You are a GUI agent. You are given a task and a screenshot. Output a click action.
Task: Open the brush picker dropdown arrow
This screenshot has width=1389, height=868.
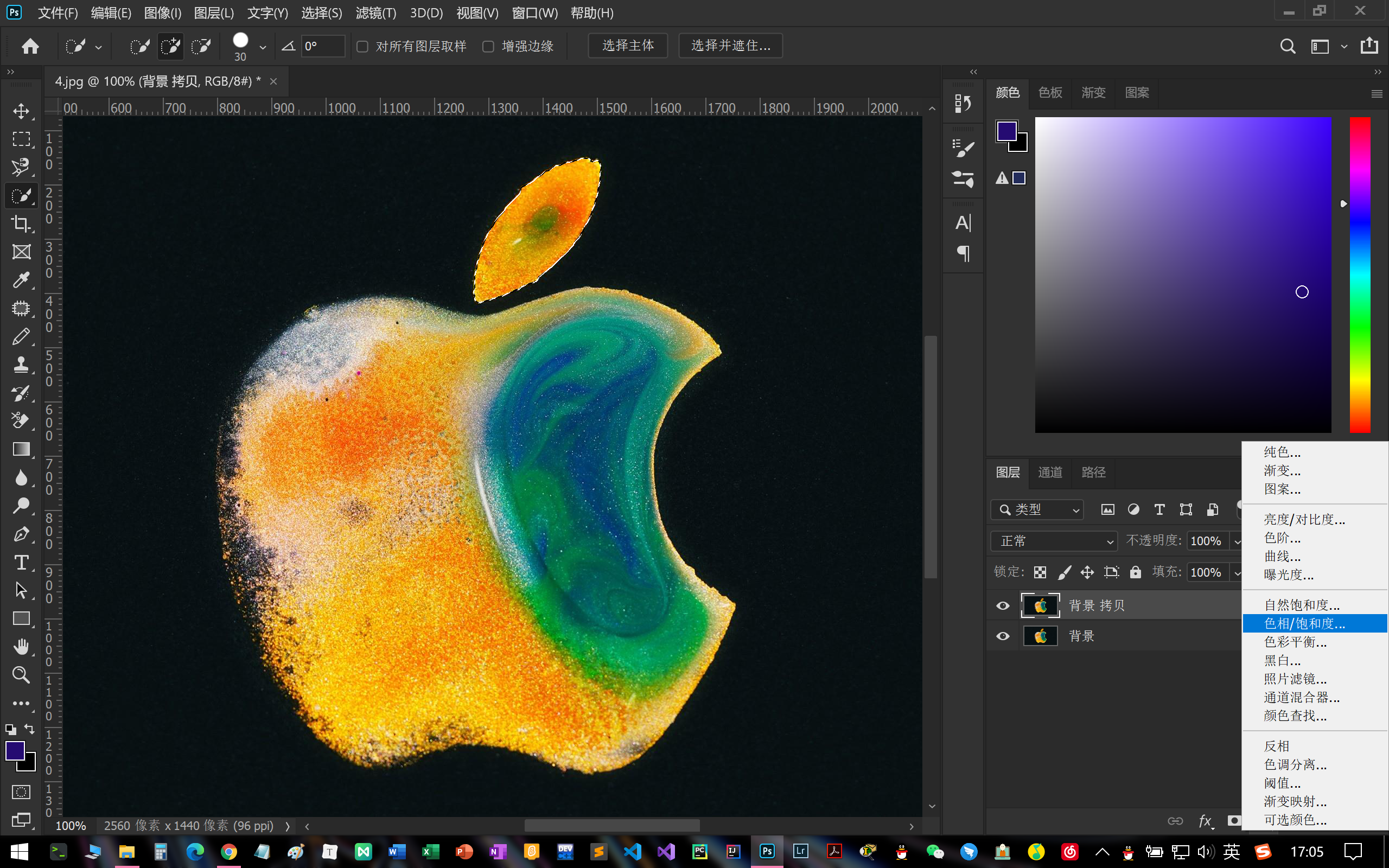pyautogui.click(x=262, y=47)
